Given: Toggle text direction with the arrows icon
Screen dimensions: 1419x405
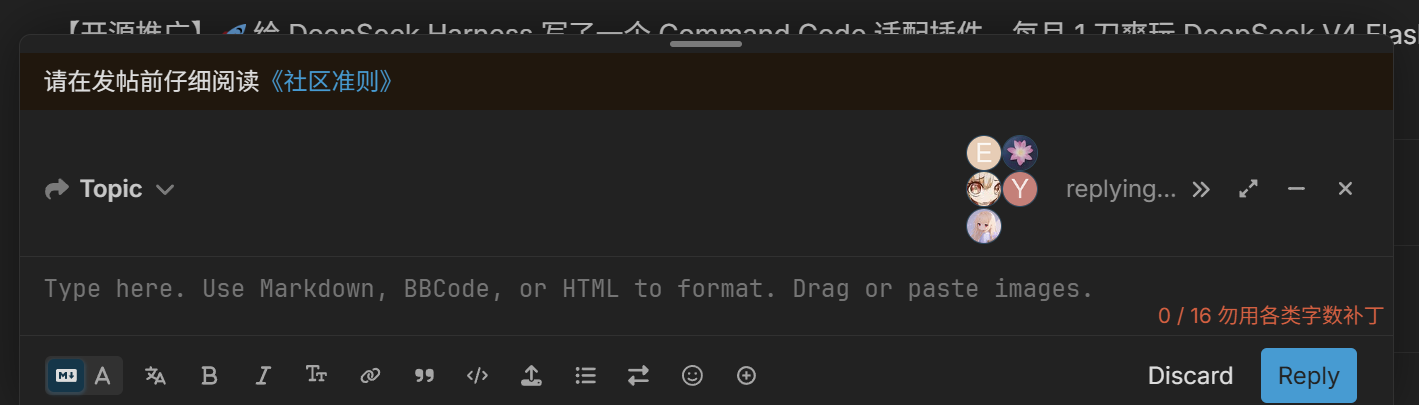Looking at the screenshot, I should [638, 376].
